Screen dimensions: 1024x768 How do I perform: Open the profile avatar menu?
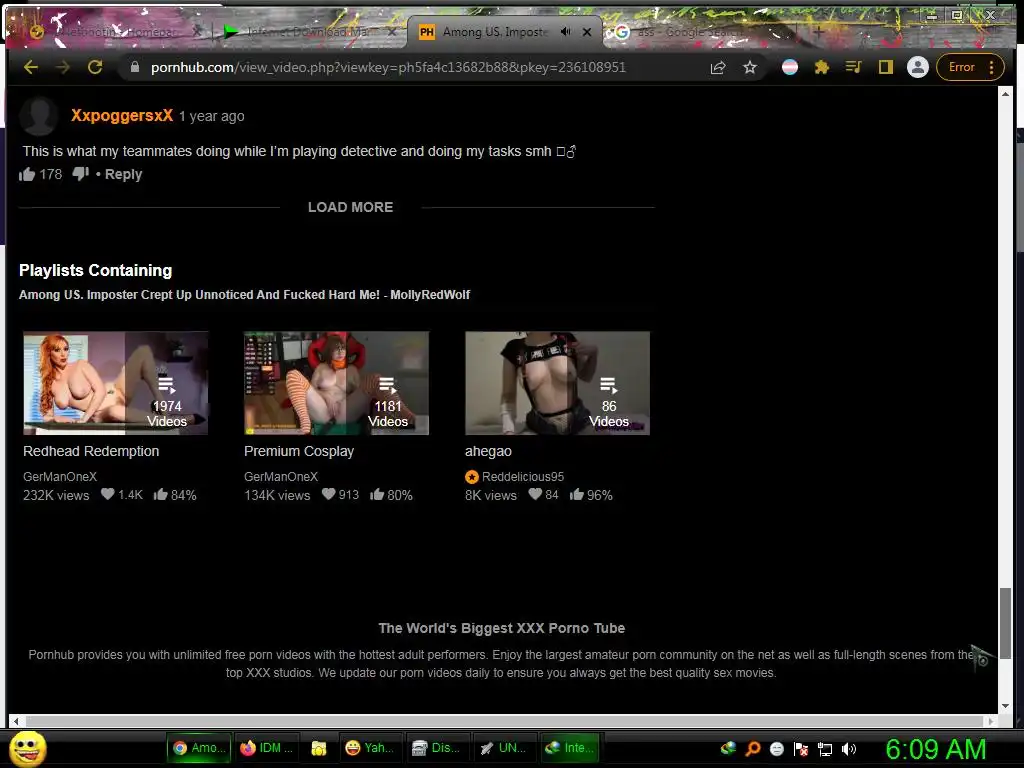(x=918, y=67)
